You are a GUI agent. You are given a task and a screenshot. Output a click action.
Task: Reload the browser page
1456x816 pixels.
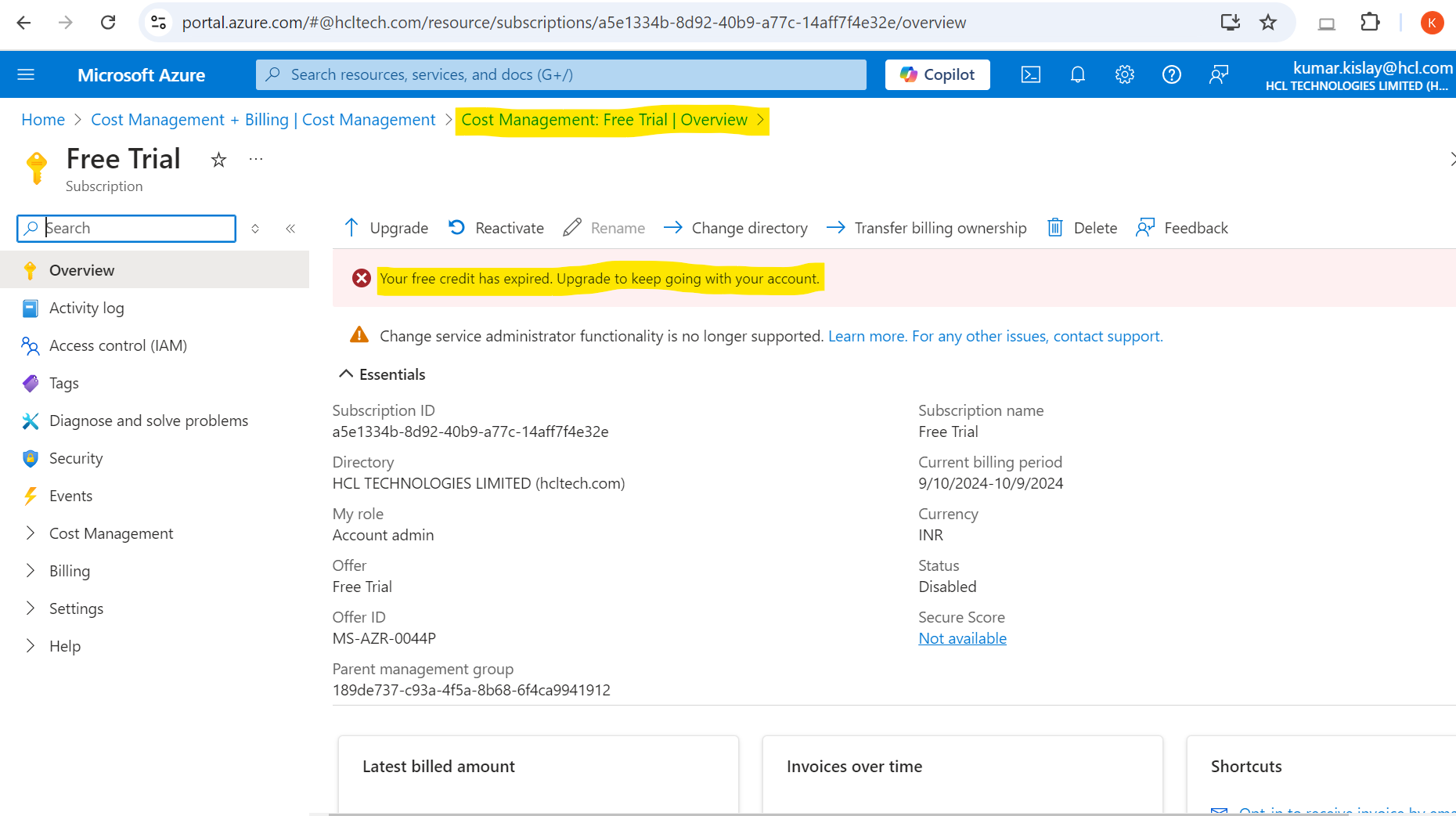pyautogui.click(x=108, y=22)
